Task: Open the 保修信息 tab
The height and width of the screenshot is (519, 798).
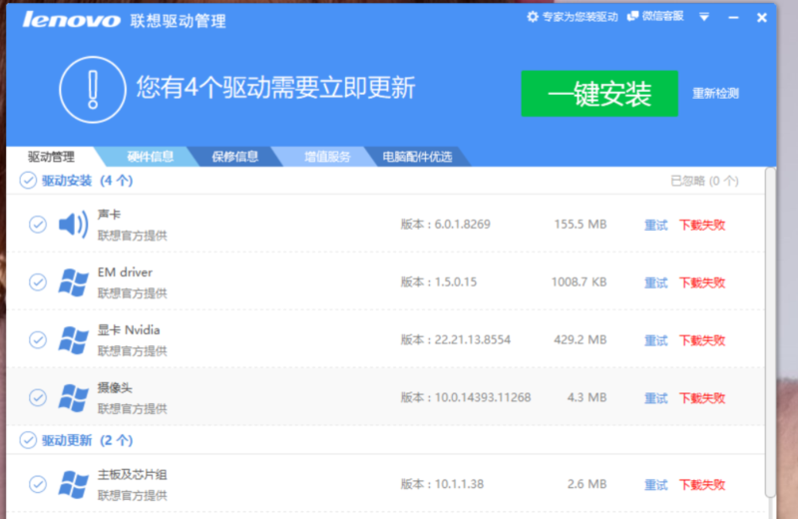Action: coord(236,157)
